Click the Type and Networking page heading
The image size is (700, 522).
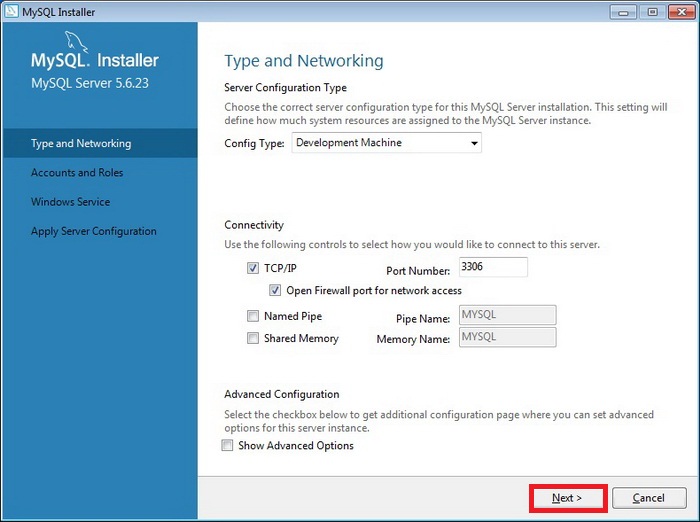click(x=304, y=61)
